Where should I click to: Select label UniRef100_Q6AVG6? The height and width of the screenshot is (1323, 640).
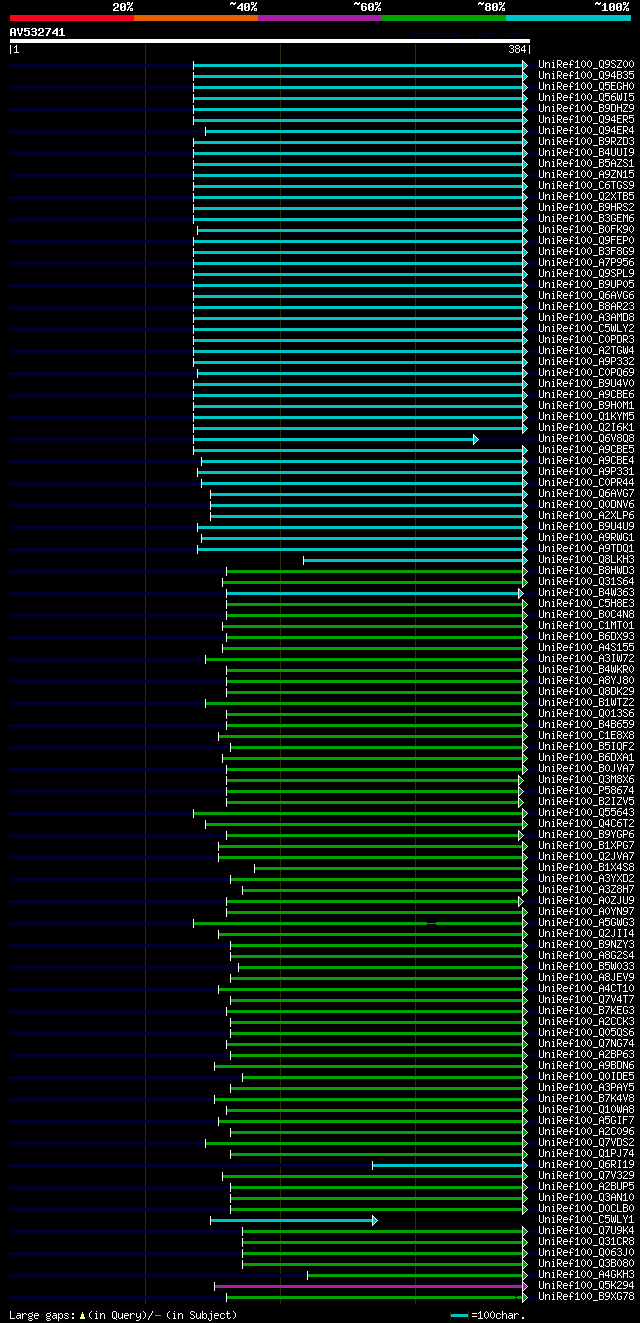pos(586,296)
